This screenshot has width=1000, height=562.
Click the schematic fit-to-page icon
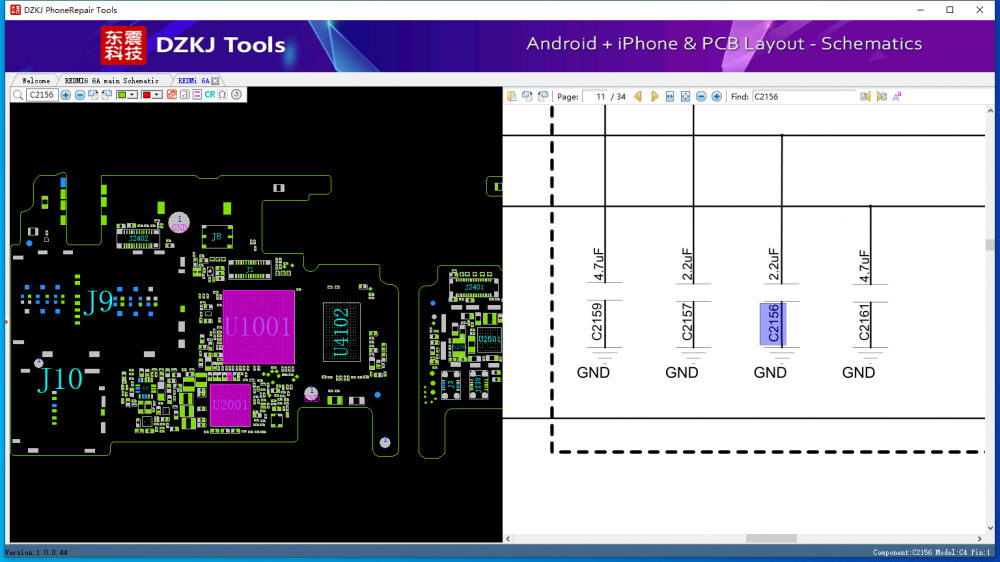pos(685,97)
